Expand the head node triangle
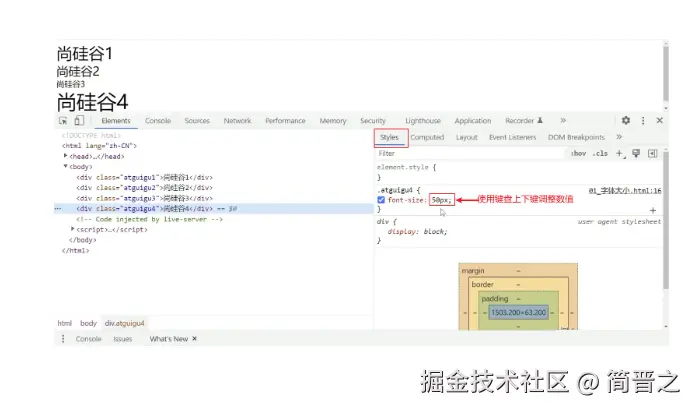This screenshot has height=410, width=695. 66,156
